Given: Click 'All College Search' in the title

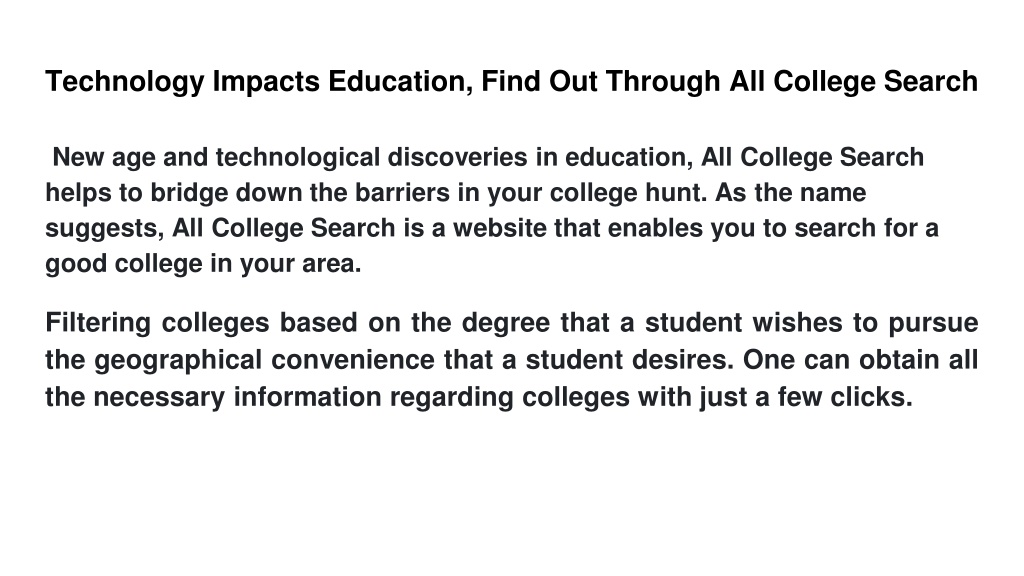Looking at the screenshot, I should coord(854,82).
